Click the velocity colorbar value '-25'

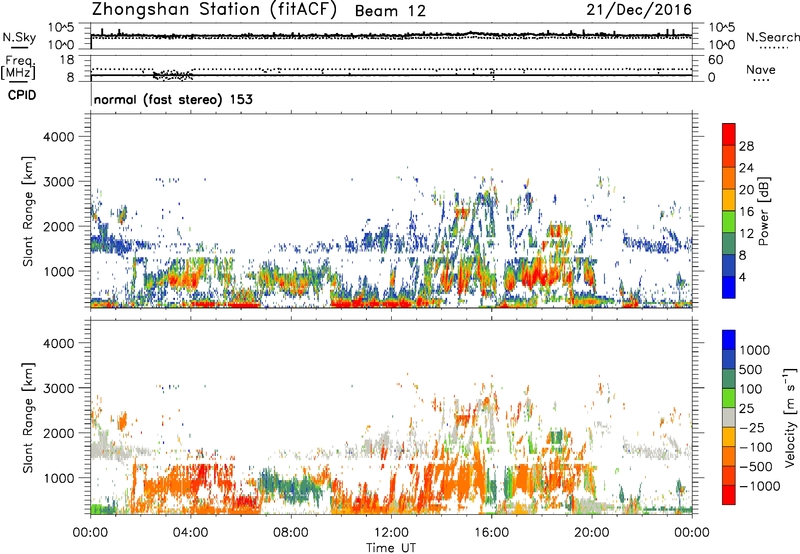coord(754,428)
